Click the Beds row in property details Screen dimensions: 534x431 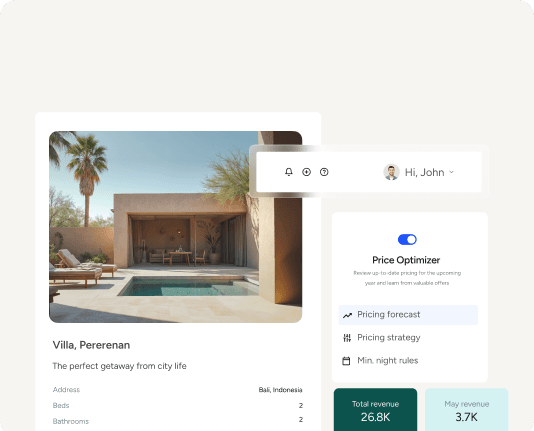coord(177,405)
